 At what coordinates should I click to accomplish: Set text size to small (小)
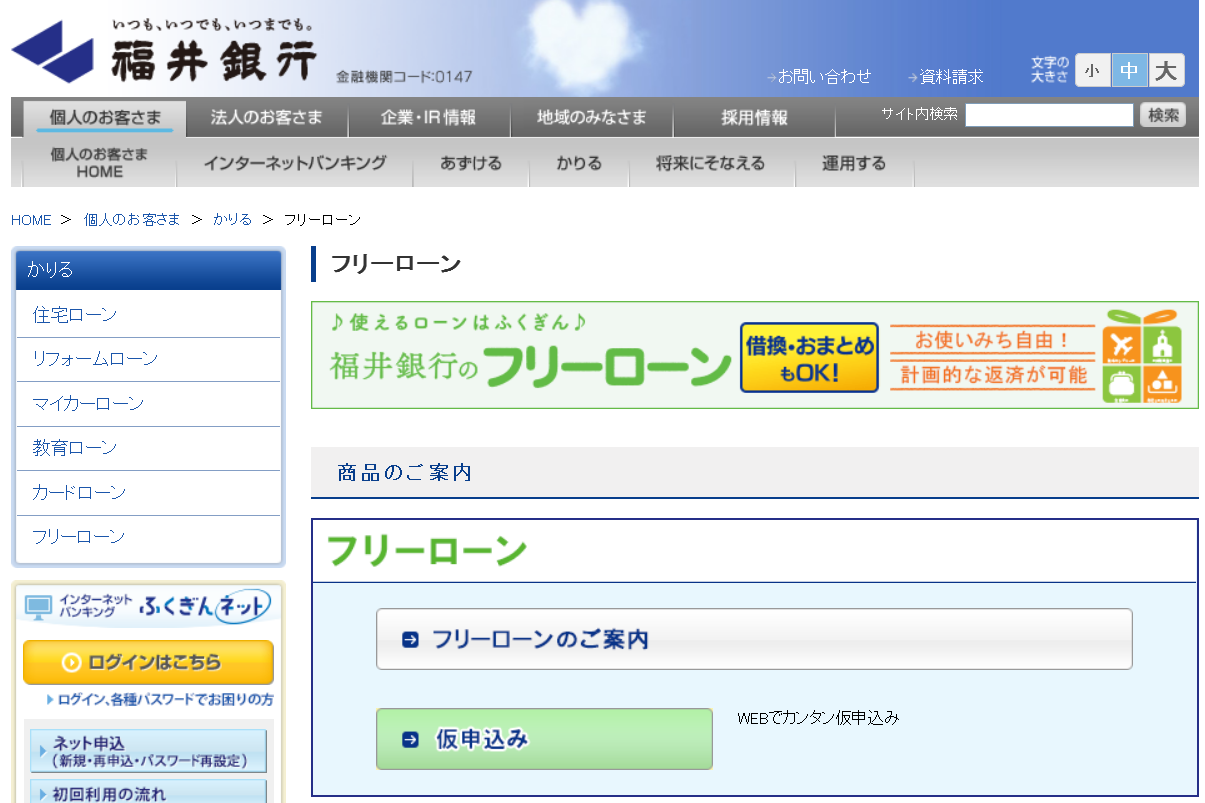tap(1092, 70)
